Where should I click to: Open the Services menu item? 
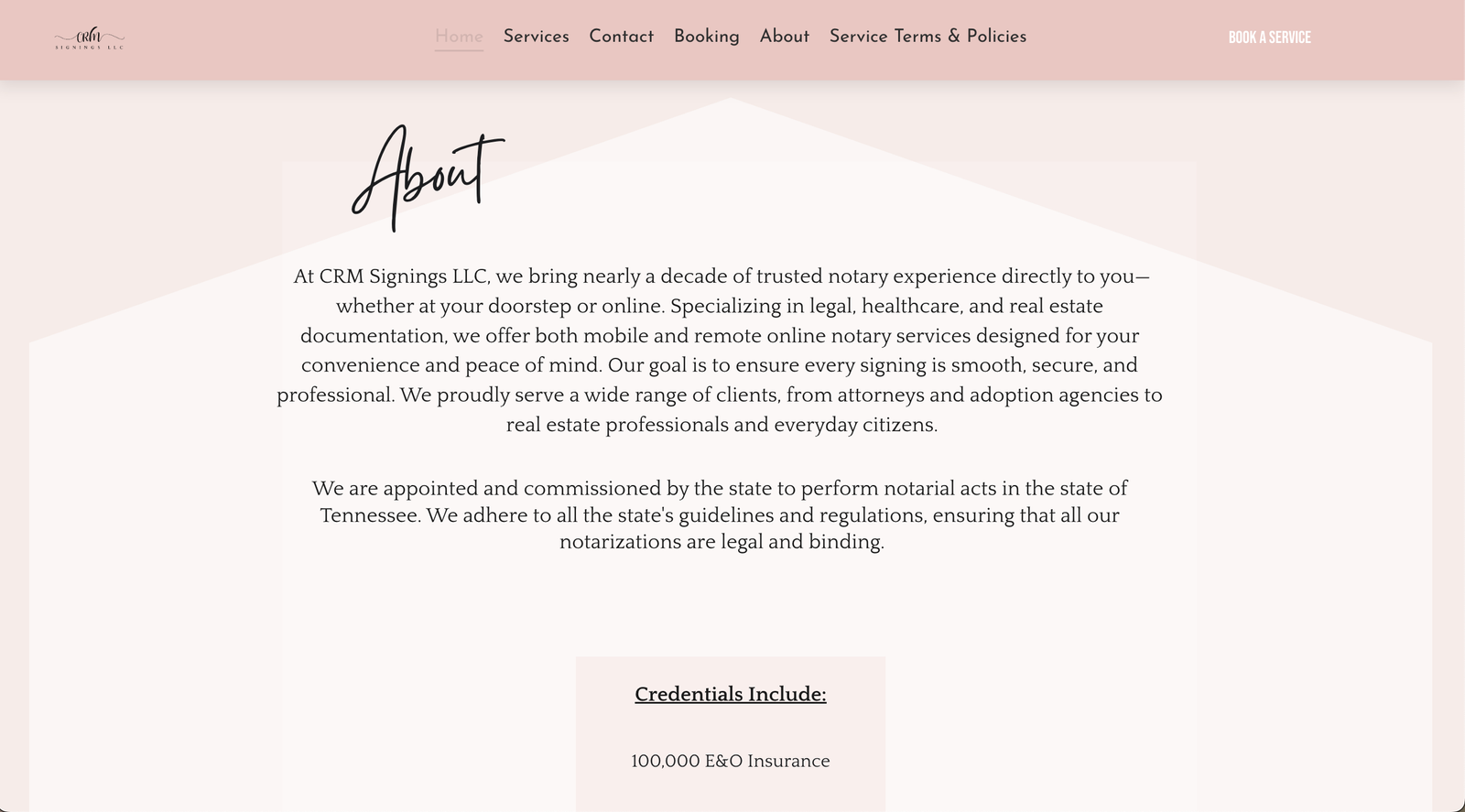pyautogui.click(x=536, y=37)
